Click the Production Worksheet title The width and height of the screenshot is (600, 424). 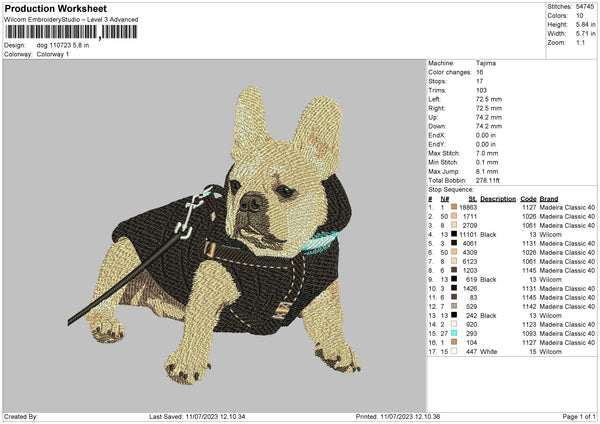(x=53, y=9)
